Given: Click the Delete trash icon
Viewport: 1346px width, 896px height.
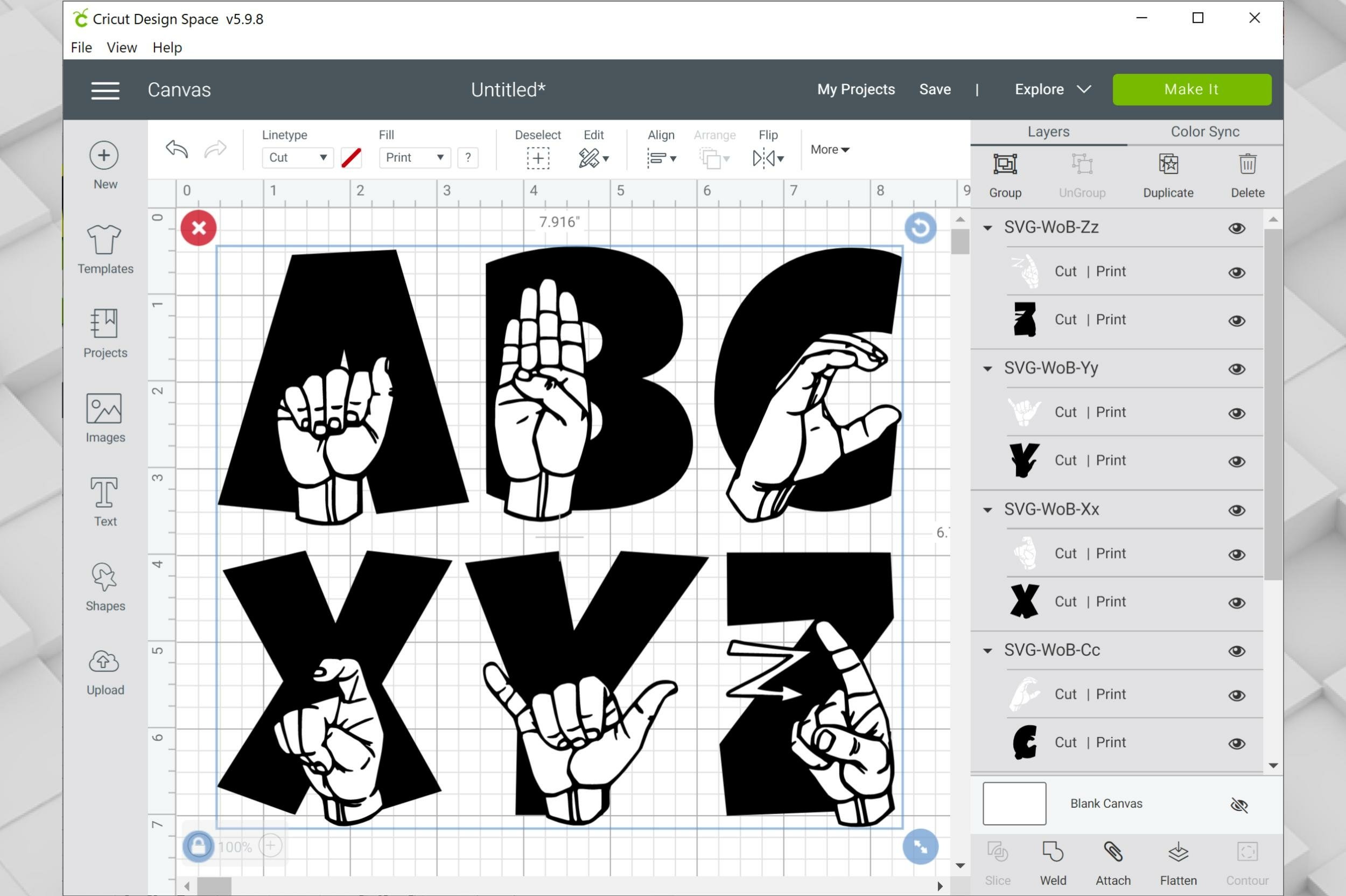Looking at the screenshot, I should click(1247, 164).
